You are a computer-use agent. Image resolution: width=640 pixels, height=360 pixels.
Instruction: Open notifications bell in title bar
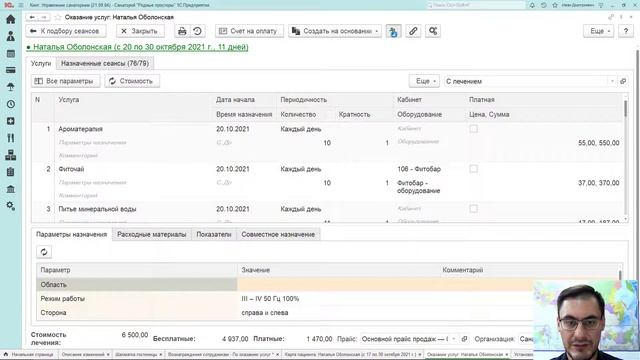532,5
